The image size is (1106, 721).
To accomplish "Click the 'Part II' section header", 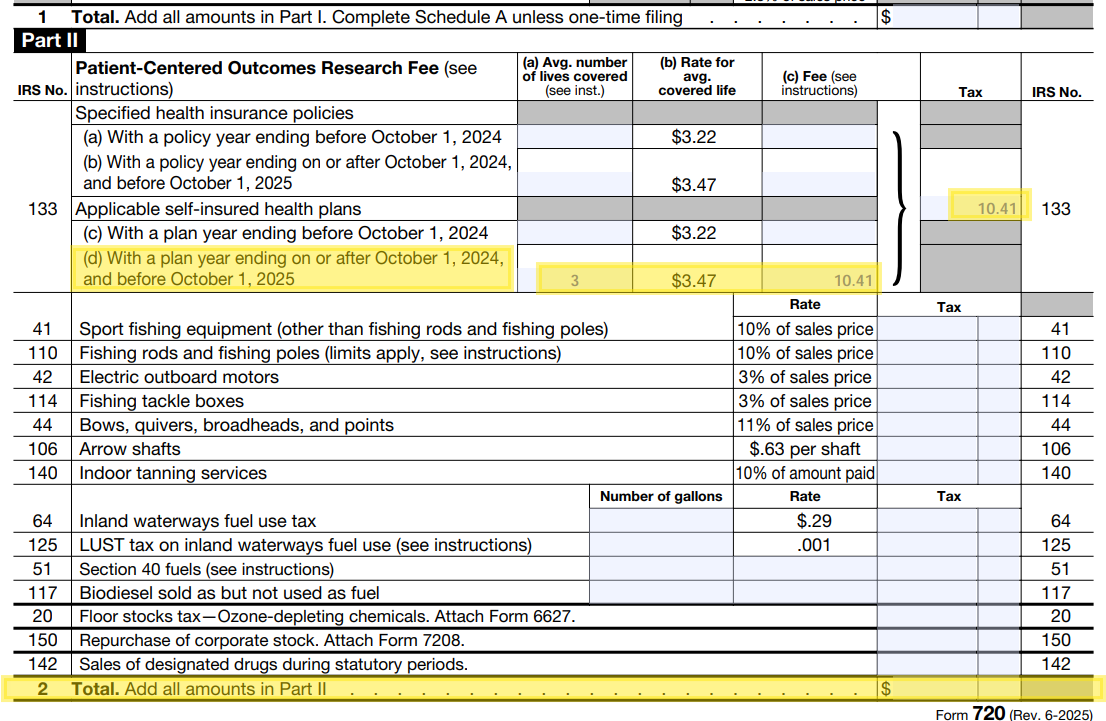I will [x=49, y=41].
